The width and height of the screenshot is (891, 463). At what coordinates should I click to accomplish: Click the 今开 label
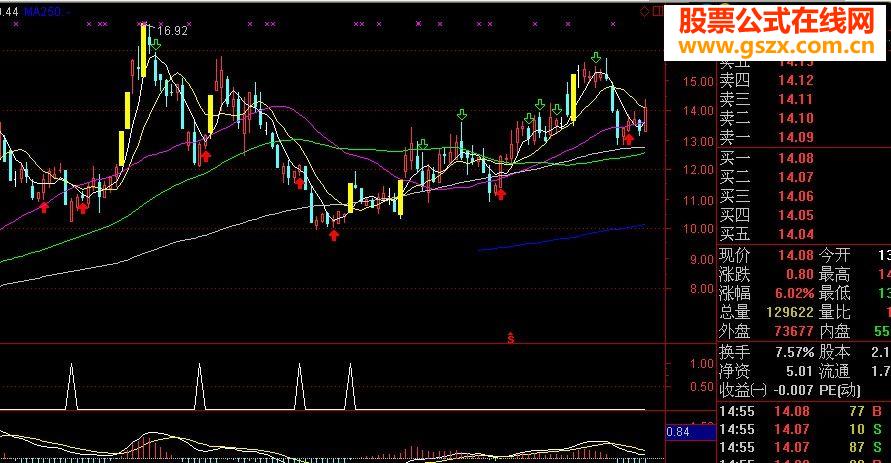tap(835, 255)
